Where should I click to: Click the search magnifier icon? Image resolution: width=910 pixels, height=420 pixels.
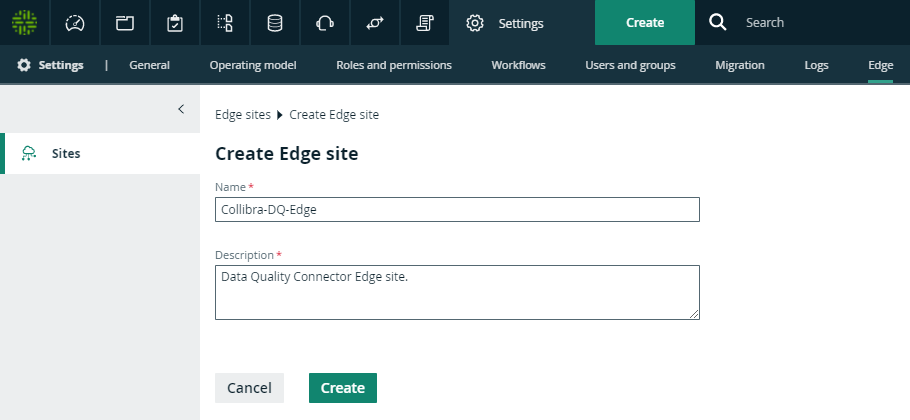718,22
